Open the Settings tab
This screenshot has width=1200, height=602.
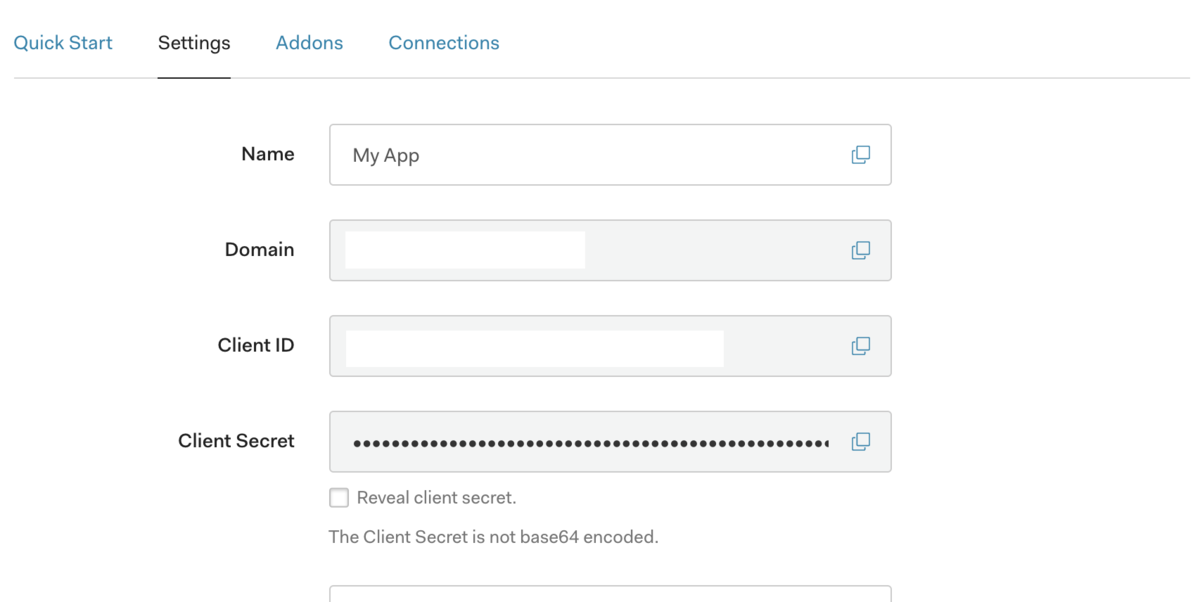click(x=194, y=43)
